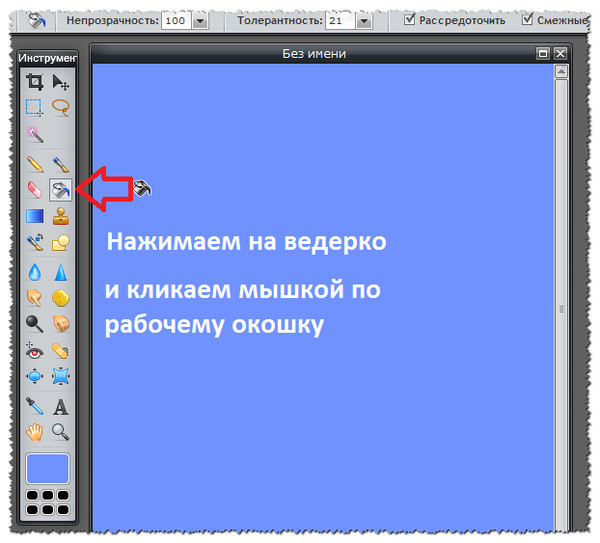The image size is (600, 543).
Task: Click the Толерантность value field
Action: (x=340, y=21)
